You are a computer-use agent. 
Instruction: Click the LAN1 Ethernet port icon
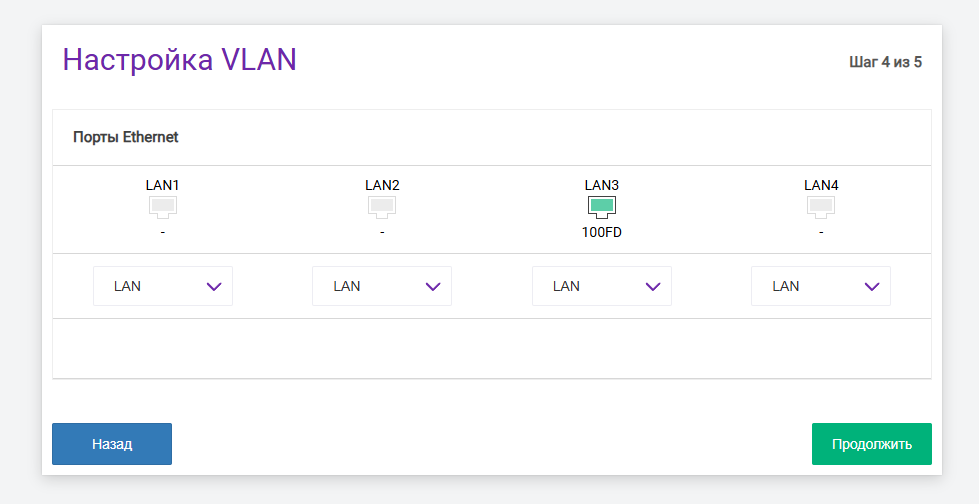[162, 206]
